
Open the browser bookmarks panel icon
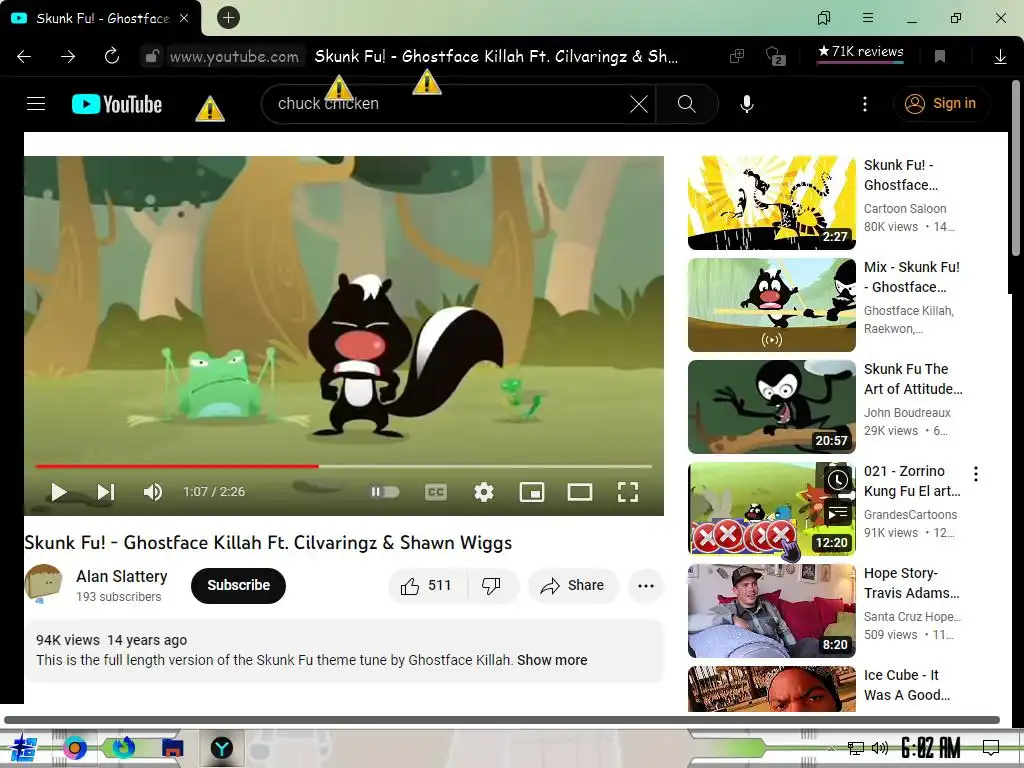pos(824,18)
